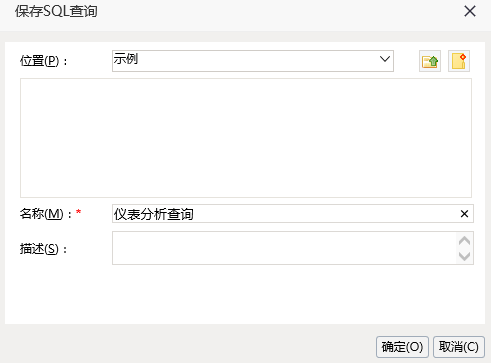491x363 pixels.
Task: Click the description scrollbar track
Action: [x=464, y=248]
